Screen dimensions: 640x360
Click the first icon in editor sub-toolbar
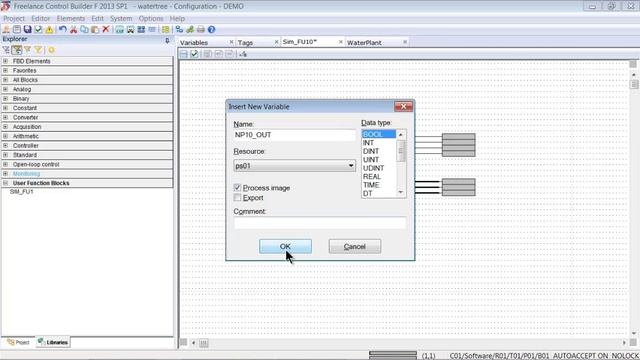184,54
